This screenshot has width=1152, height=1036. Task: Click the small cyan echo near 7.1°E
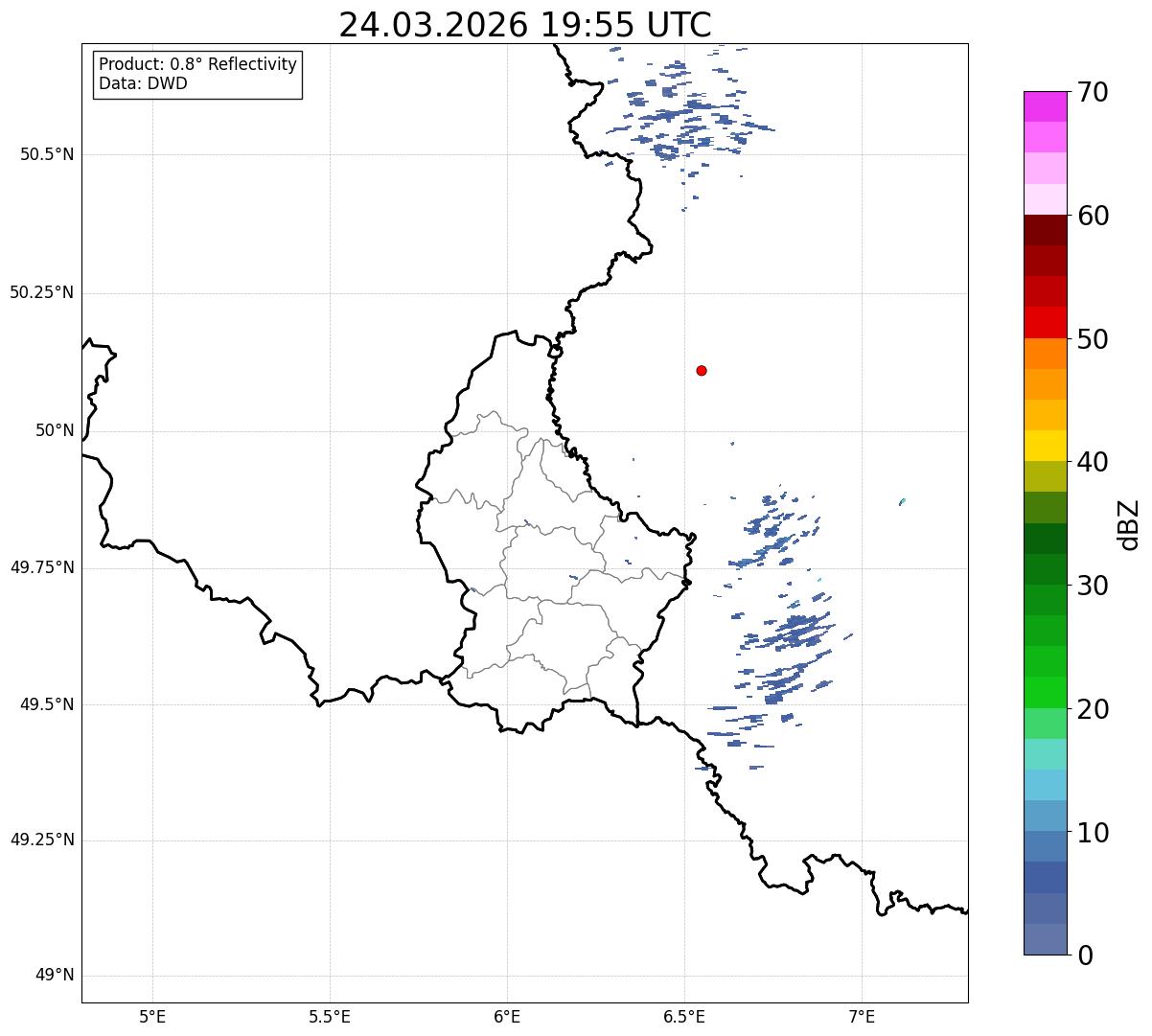tap(902, 501)
